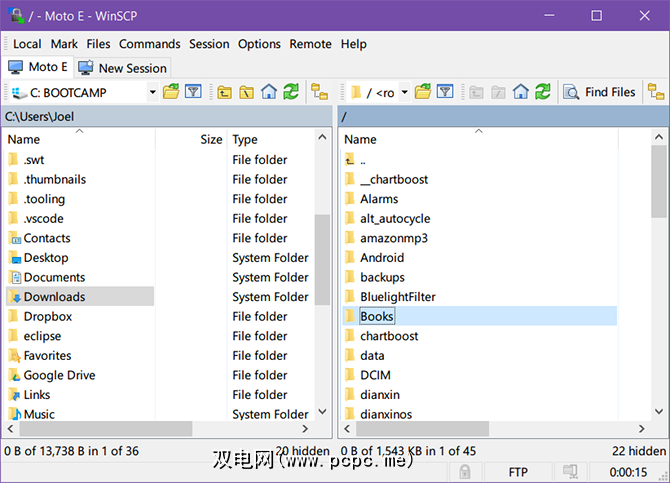
Task: Open the C: BOOTCAMP drive dropdown
Action: click(x=152, y=92)
